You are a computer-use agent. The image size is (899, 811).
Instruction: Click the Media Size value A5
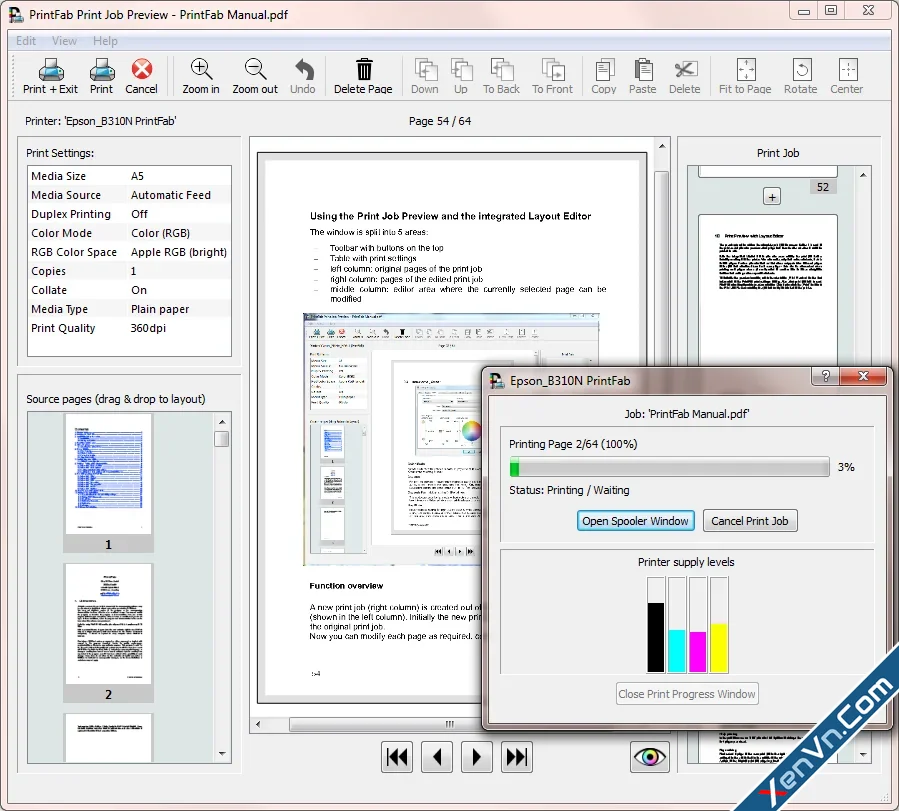click(137, 176)
